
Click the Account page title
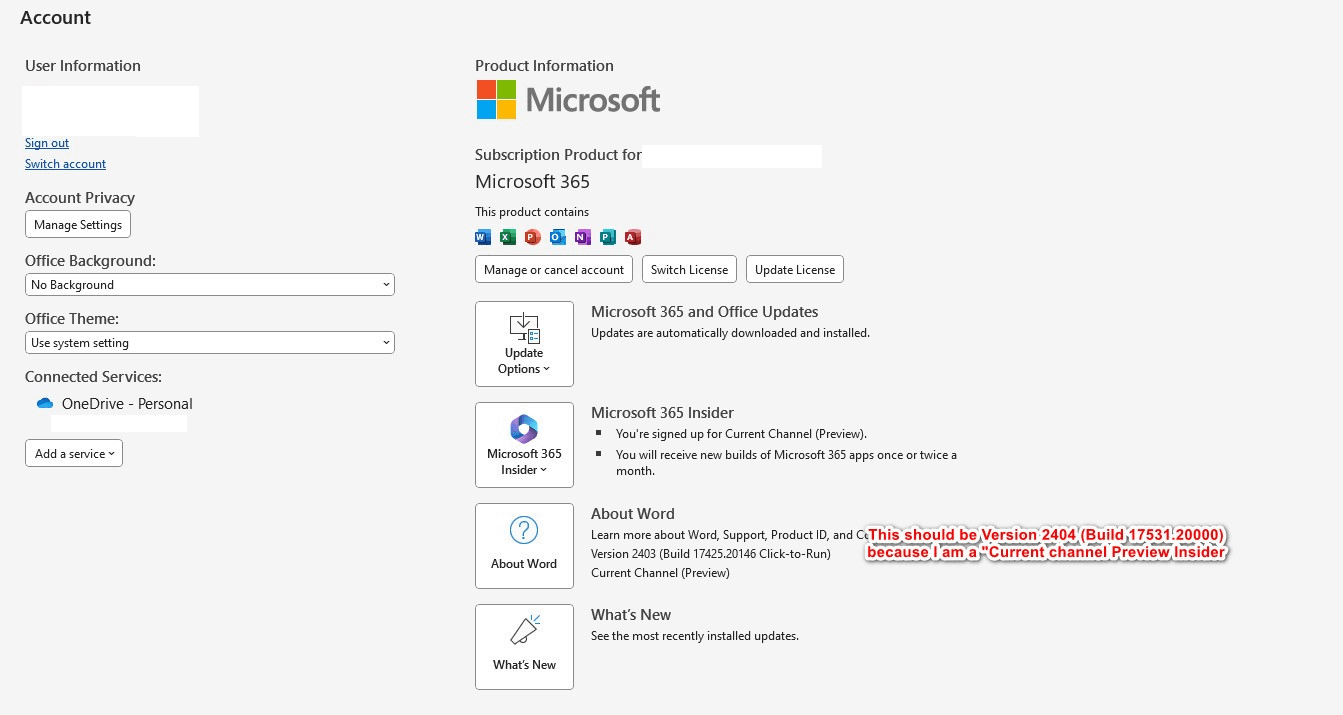[x=55, y=18]
